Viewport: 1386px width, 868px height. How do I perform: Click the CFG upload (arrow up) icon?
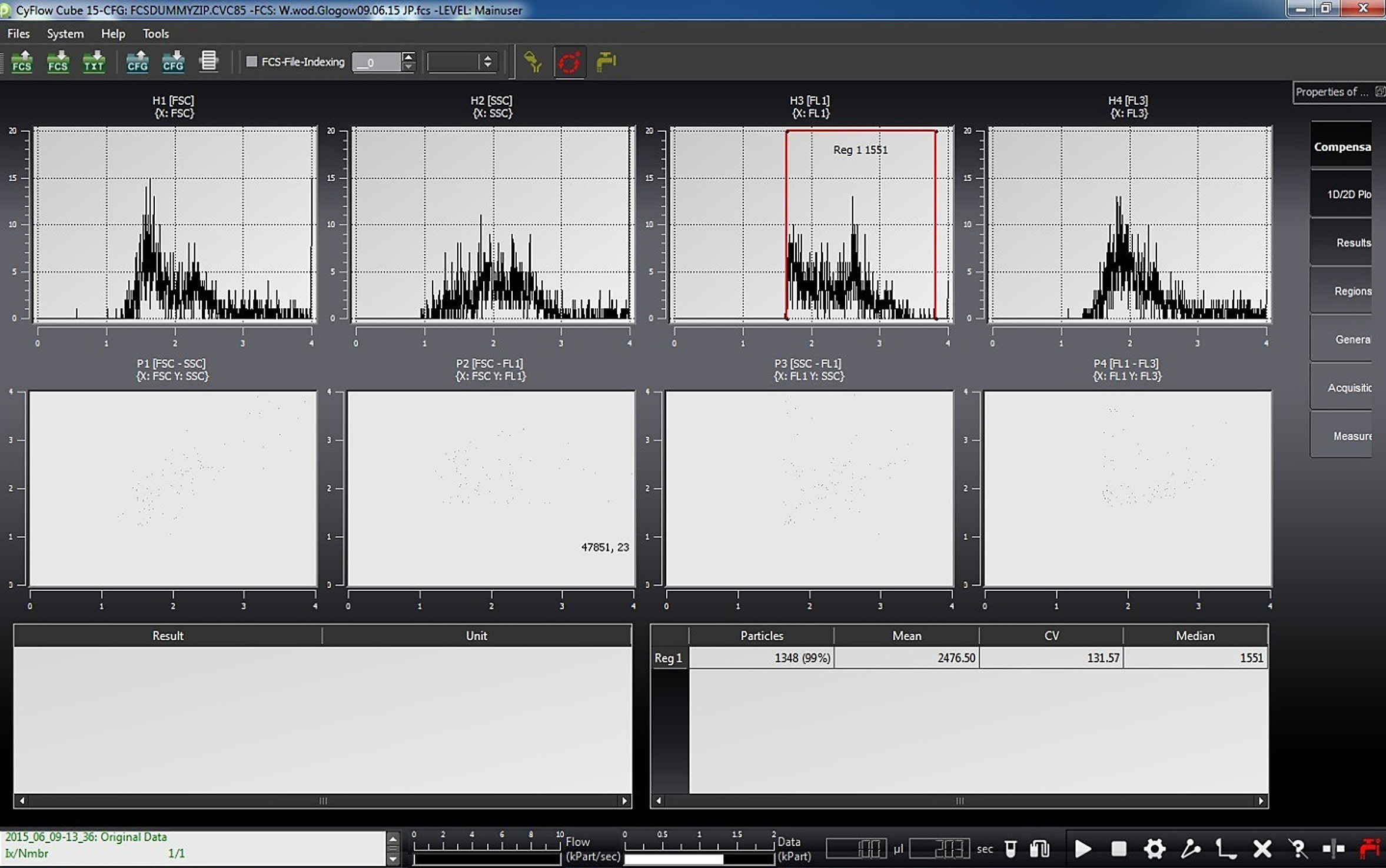[137, 61]
